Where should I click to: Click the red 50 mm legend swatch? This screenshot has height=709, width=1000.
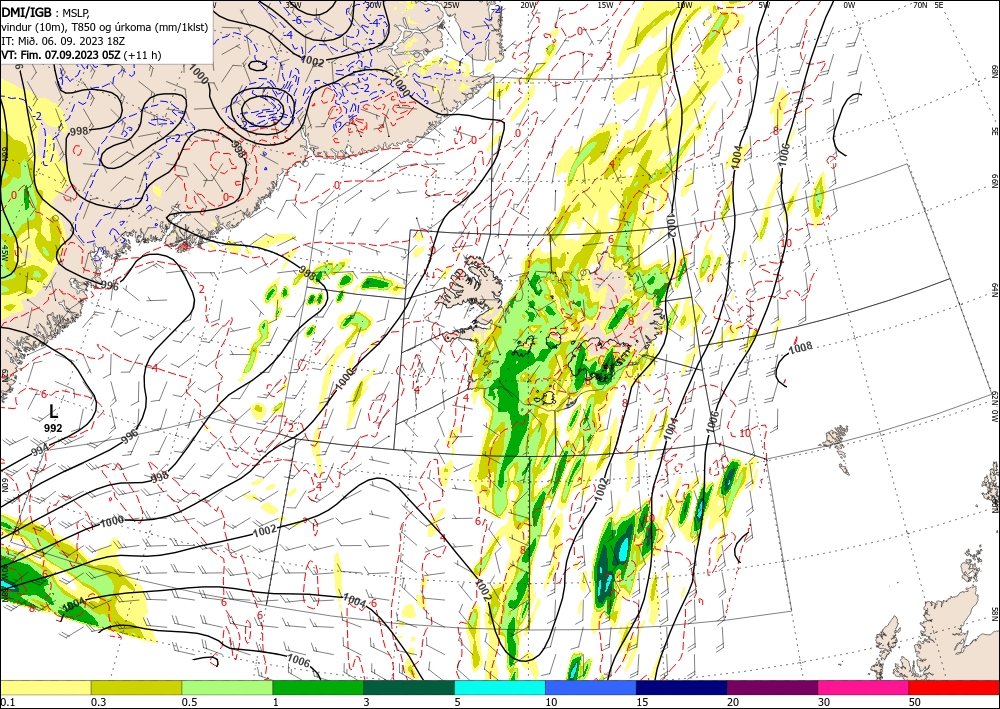(x=954, y=687)
